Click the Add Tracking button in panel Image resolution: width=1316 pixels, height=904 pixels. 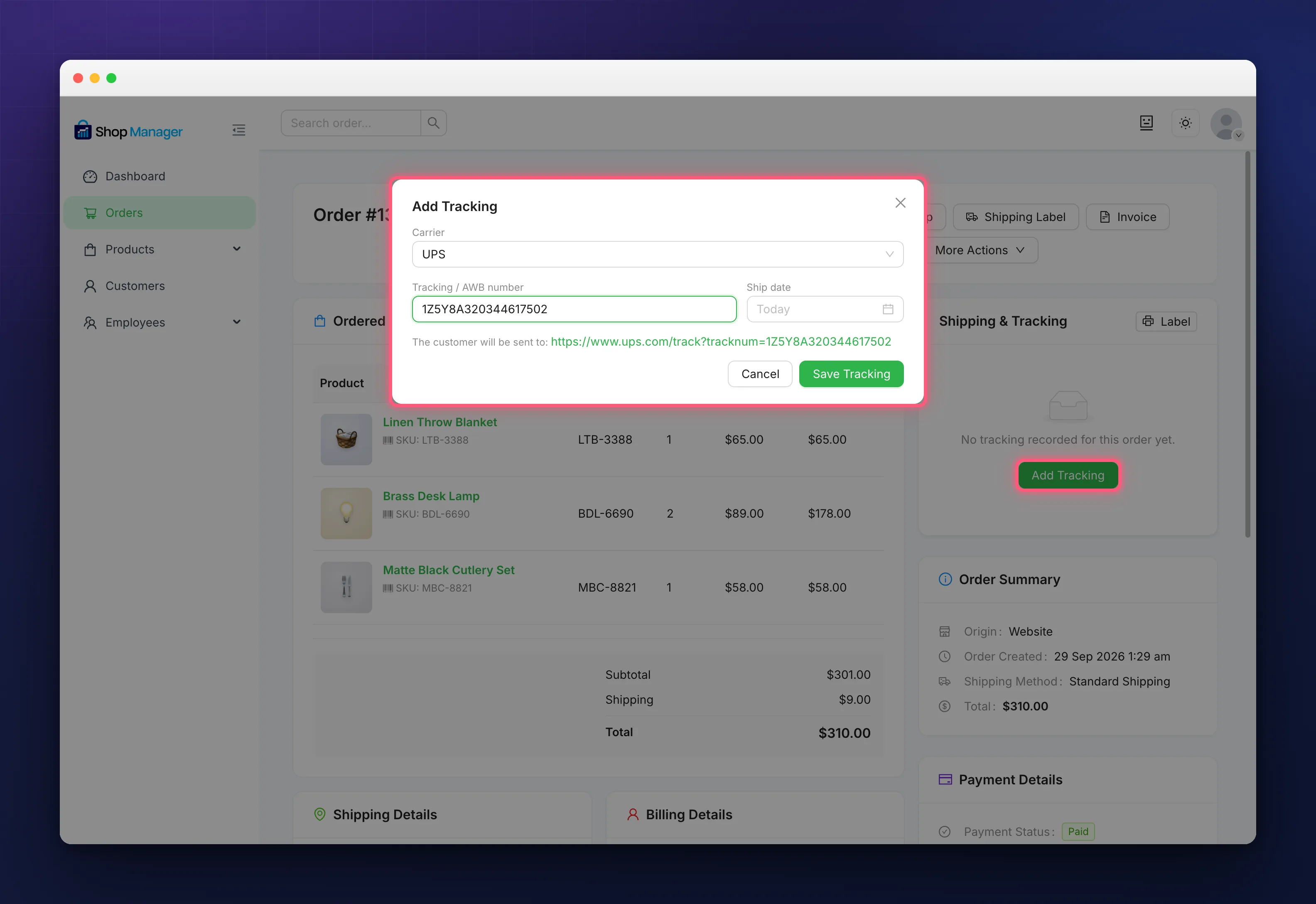tap(1068, 475)
